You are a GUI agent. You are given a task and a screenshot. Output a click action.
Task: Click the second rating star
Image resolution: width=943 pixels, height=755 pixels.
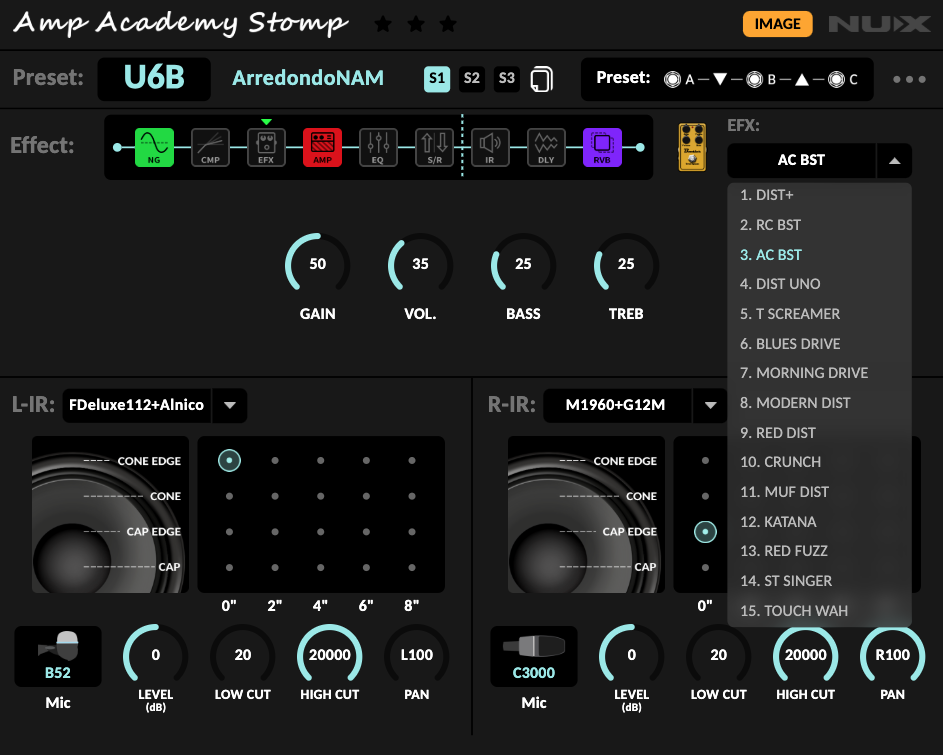click(x=416, y=24)
